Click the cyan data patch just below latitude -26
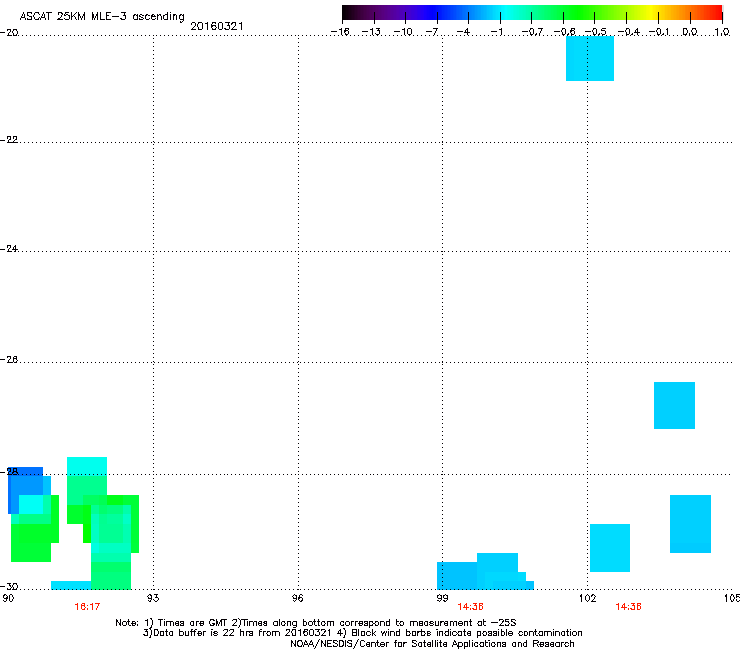 click(x=674, y=405)
